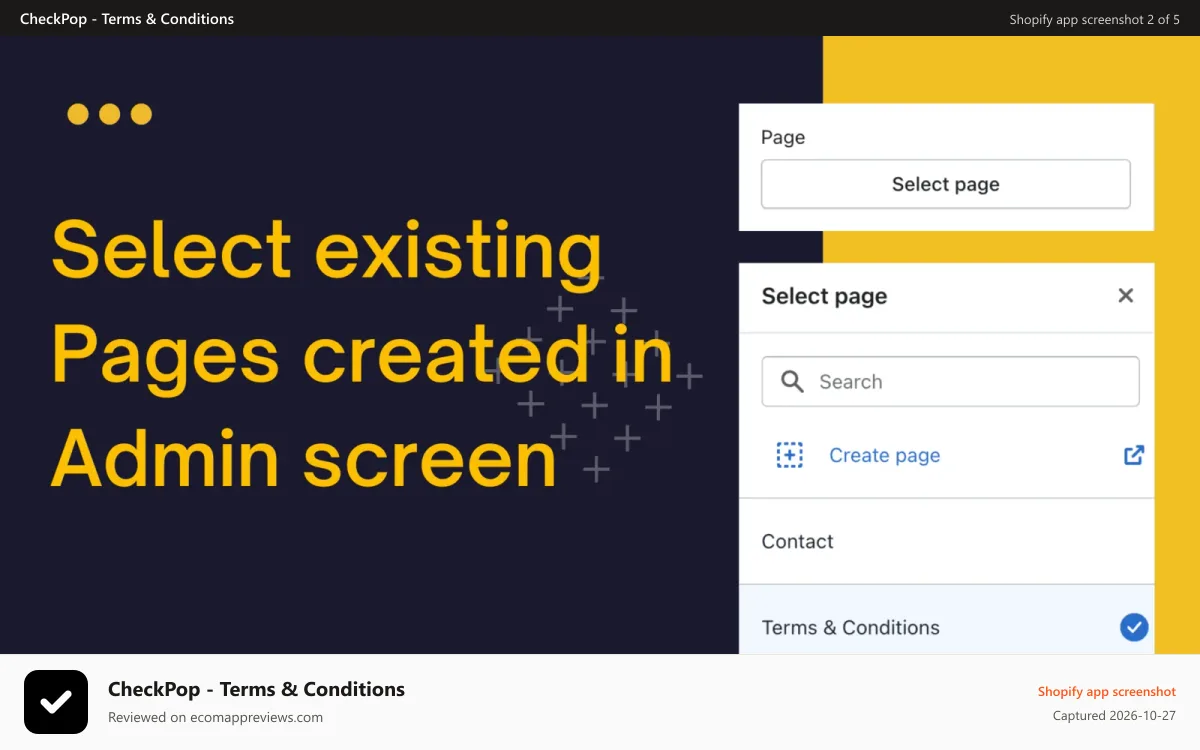Click the Shopify app screenshot 2 of 5 text
This screenshot has height=750, width=1200.
pyautogui.click(x=1094, y=19)
